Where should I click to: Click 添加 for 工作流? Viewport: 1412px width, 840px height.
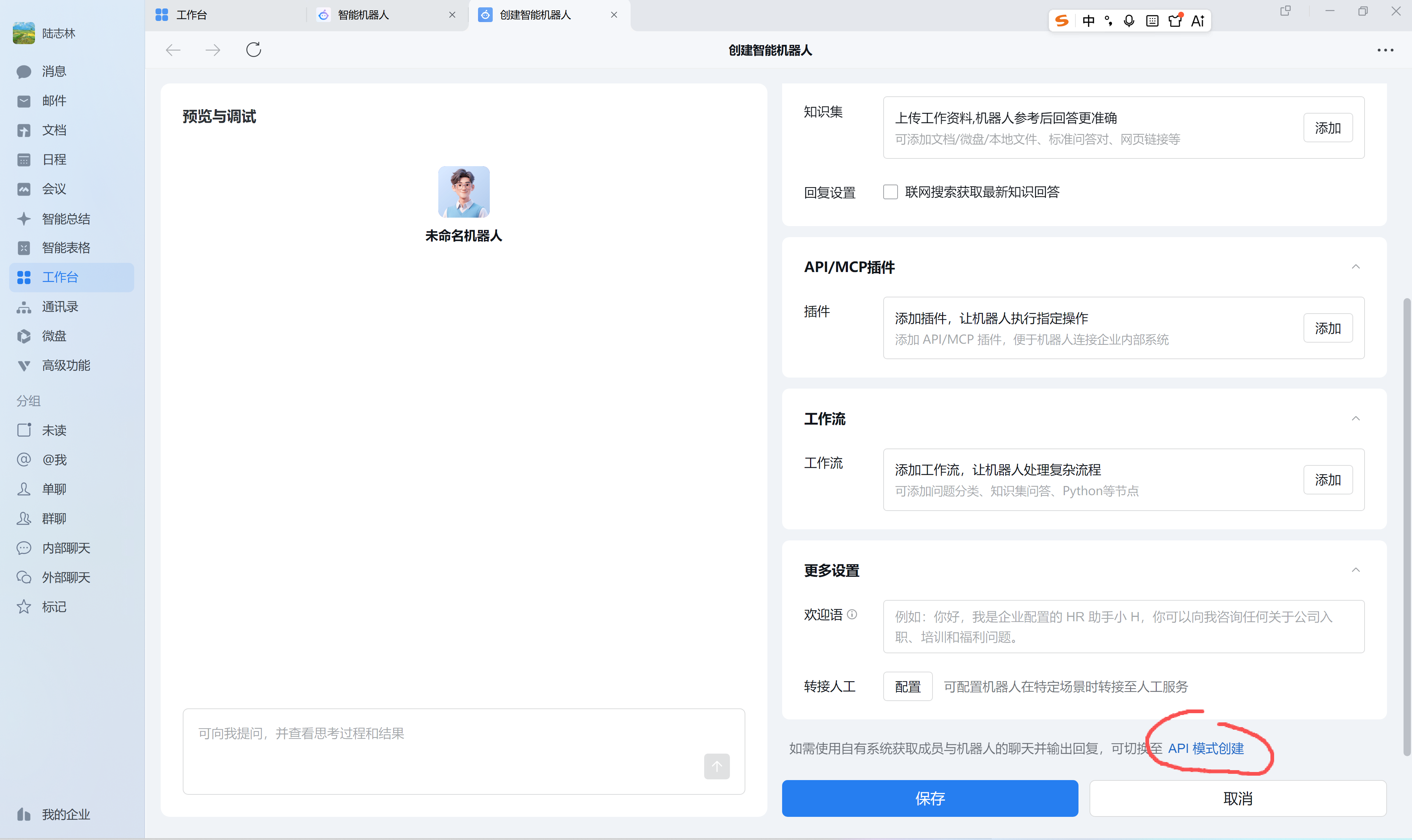click(1328, 480)
